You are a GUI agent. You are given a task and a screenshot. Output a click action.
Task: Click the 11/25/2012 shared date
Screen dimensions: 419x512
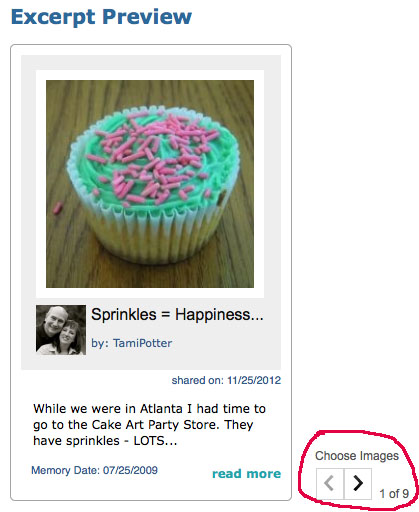(254, 380)
